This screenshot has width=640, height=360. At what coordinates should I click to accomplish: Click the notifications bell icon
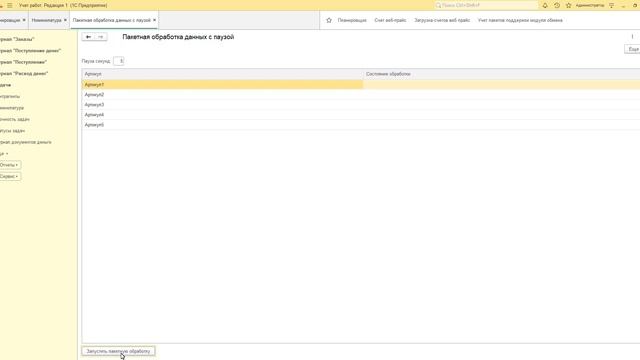(545, 5)
